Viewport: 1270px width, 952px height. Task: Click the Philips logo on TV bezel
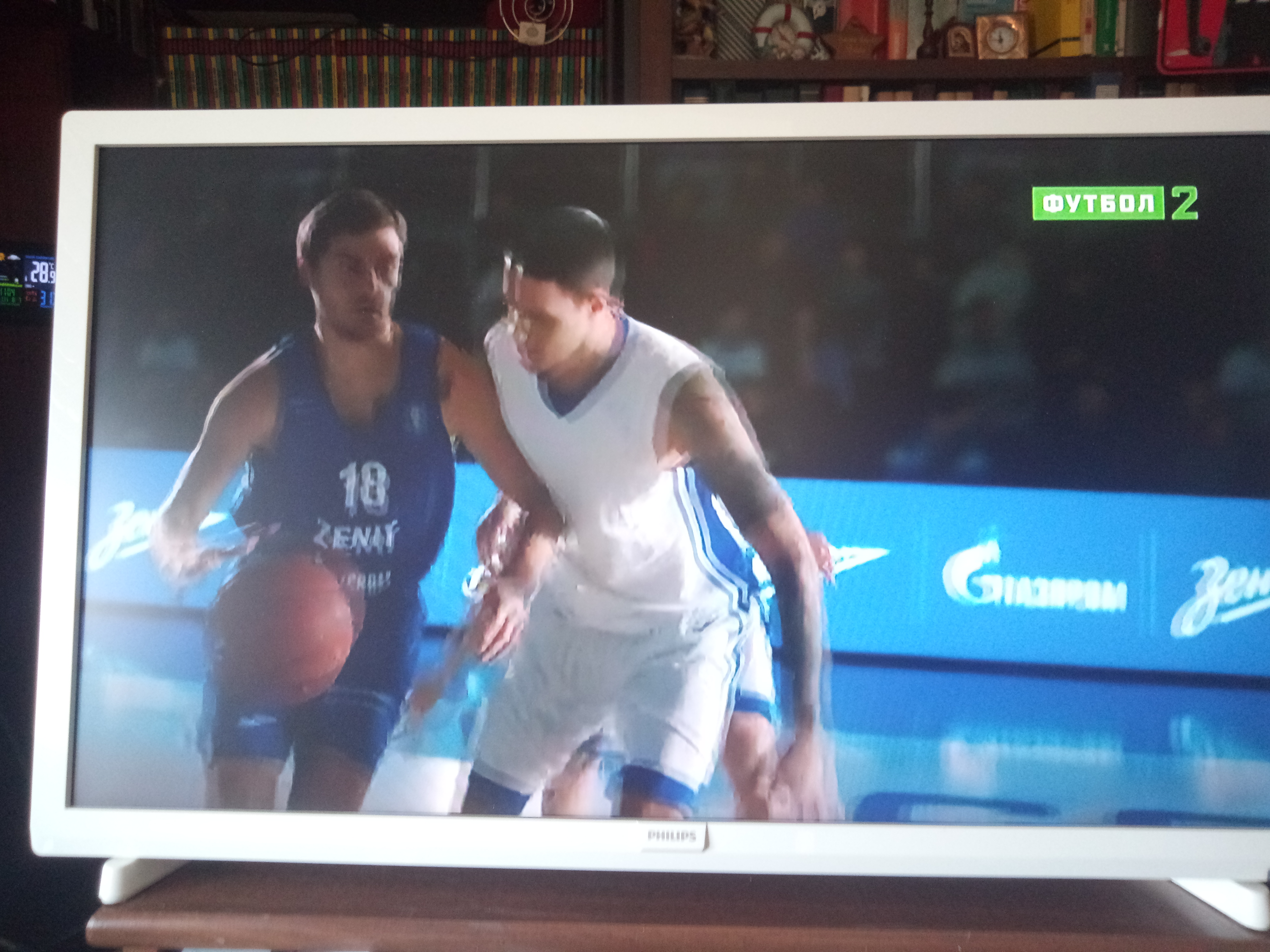pos(672,836)
